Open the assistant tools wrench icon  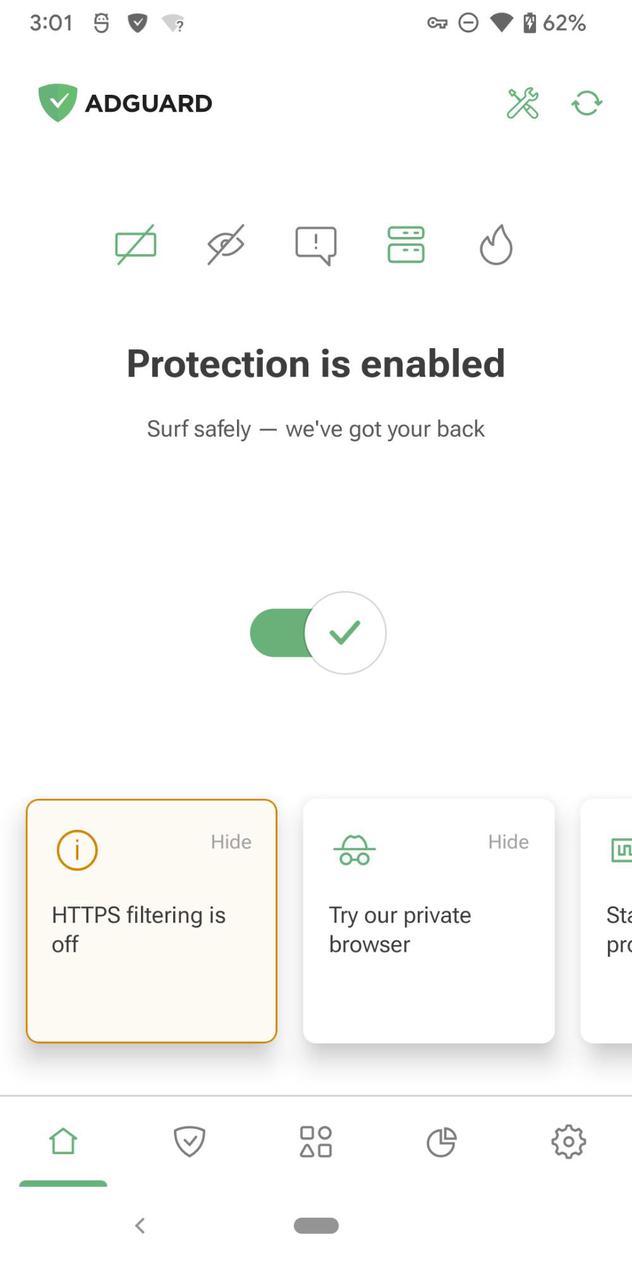tap(521, 103)
